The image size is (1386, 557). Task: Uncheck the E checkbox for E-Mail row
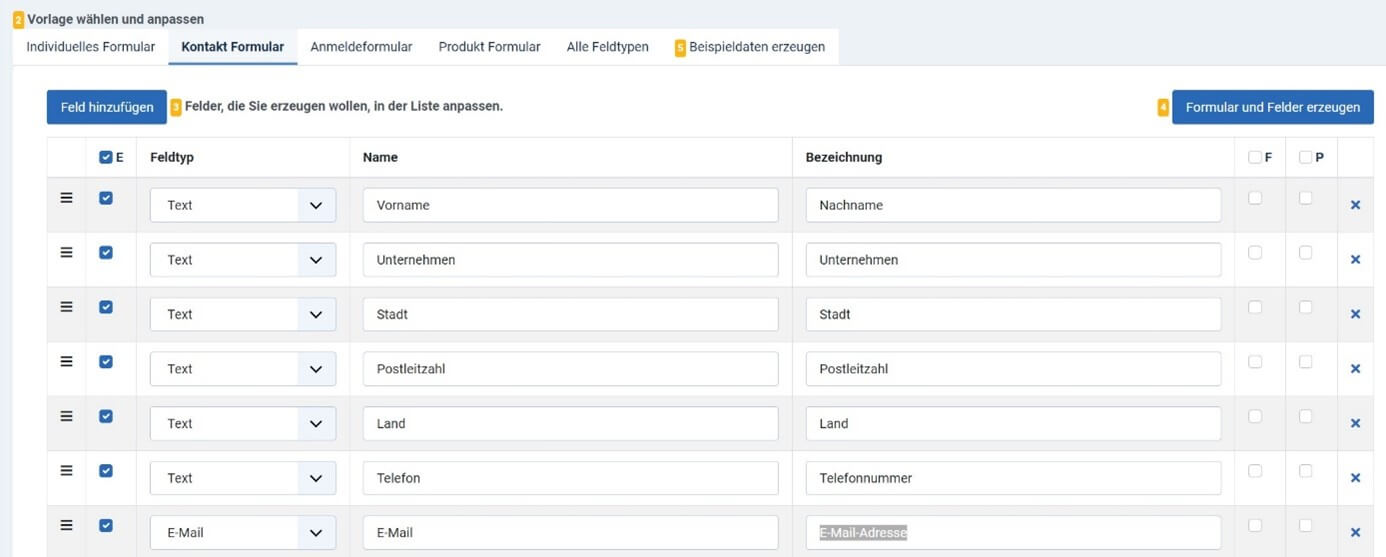(106, 525)
